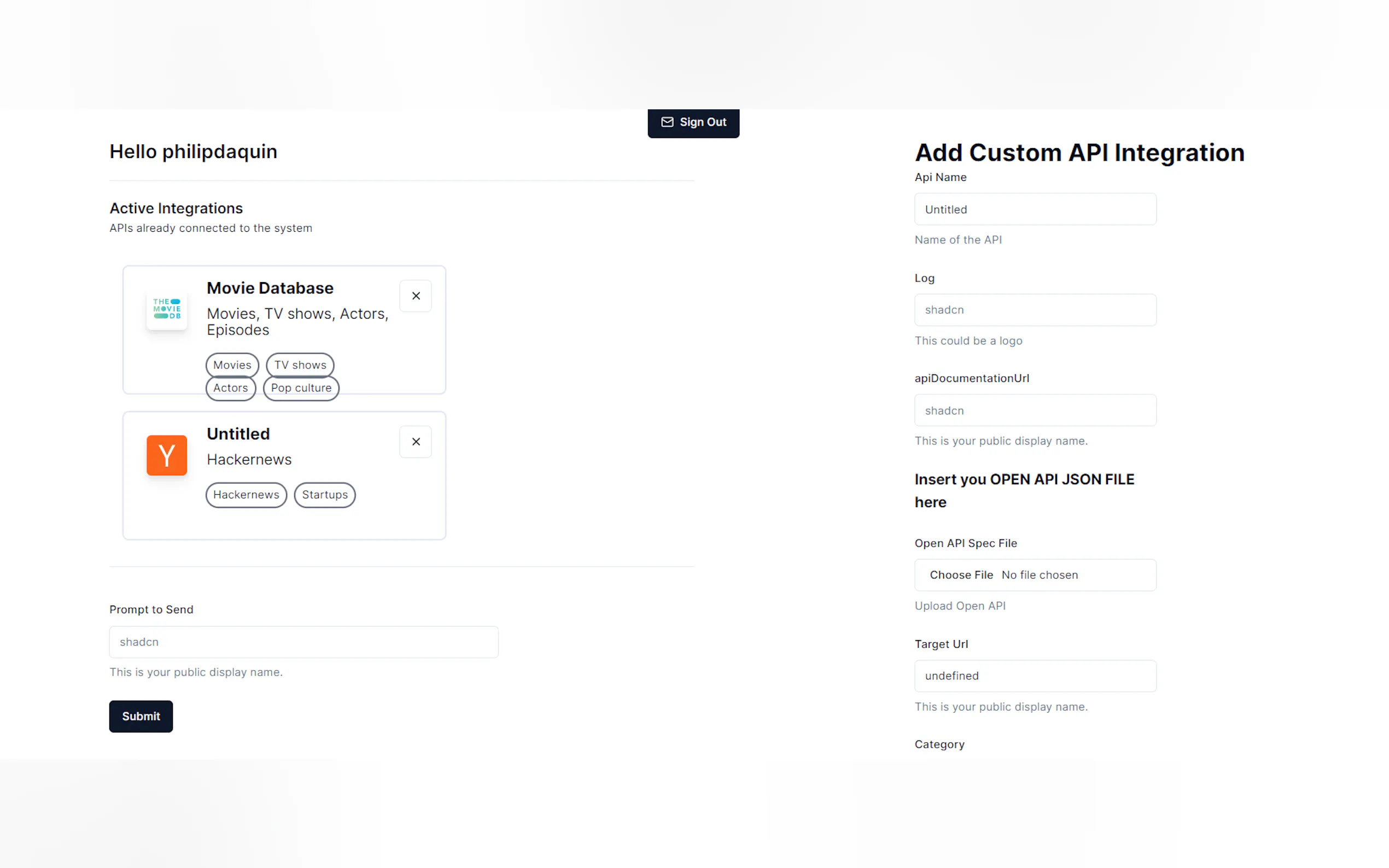Focus the apiDocumentationUrl input field
This screenshot has width=1389, height=868.
[1035, 410]
